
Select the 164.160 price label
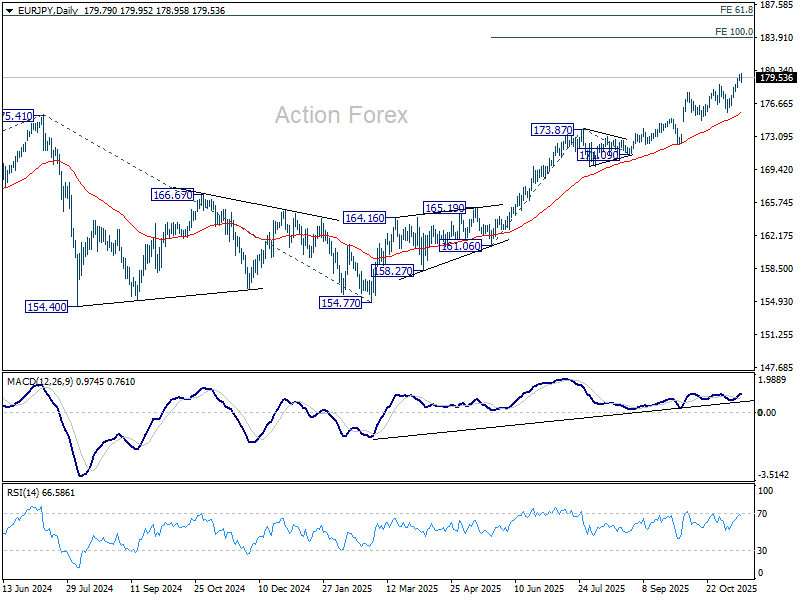click(x=364, y=217)
